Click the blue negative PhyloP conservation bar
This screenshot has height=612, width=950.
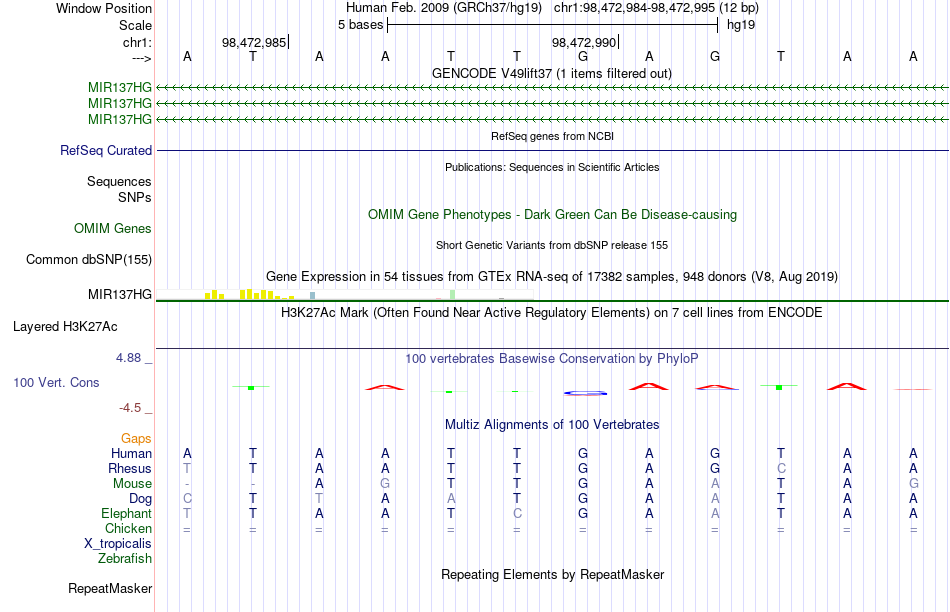[x=585, y=393]
